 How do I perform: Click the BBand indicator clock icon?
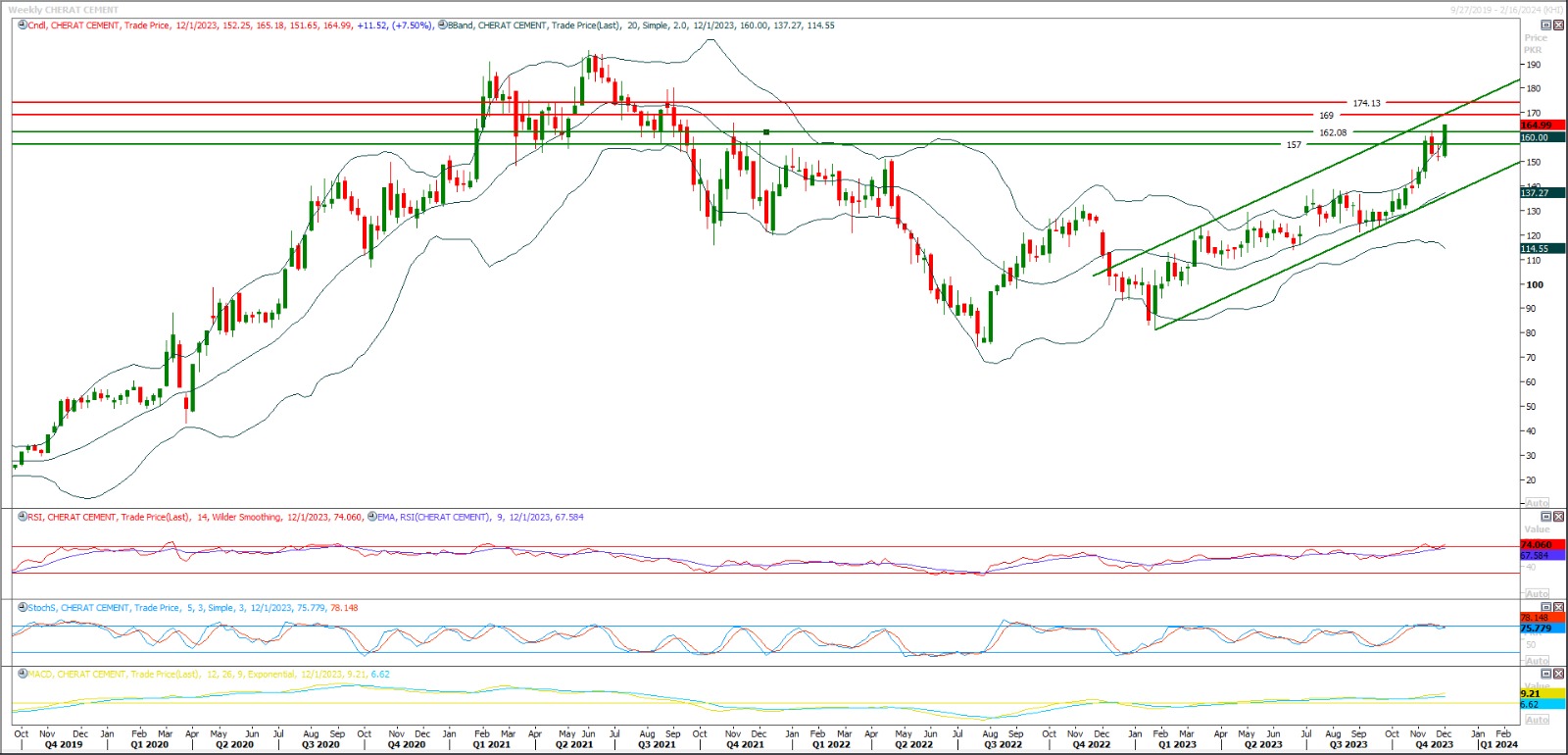pyautogui.click(x=442, y=25)
